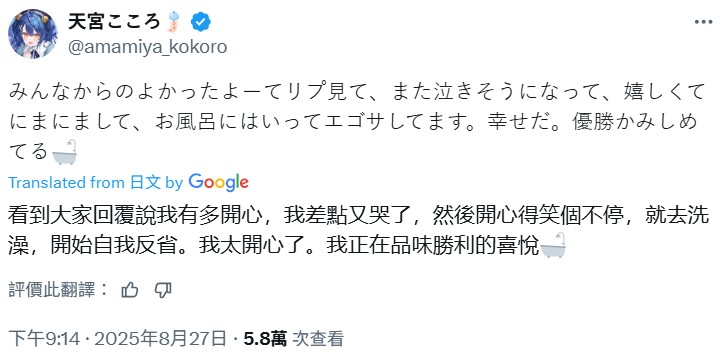Click the bathtub emoji in the translated text
This screenshot has height=361, width=727.
pyautogui.click(x=553, y=245)
